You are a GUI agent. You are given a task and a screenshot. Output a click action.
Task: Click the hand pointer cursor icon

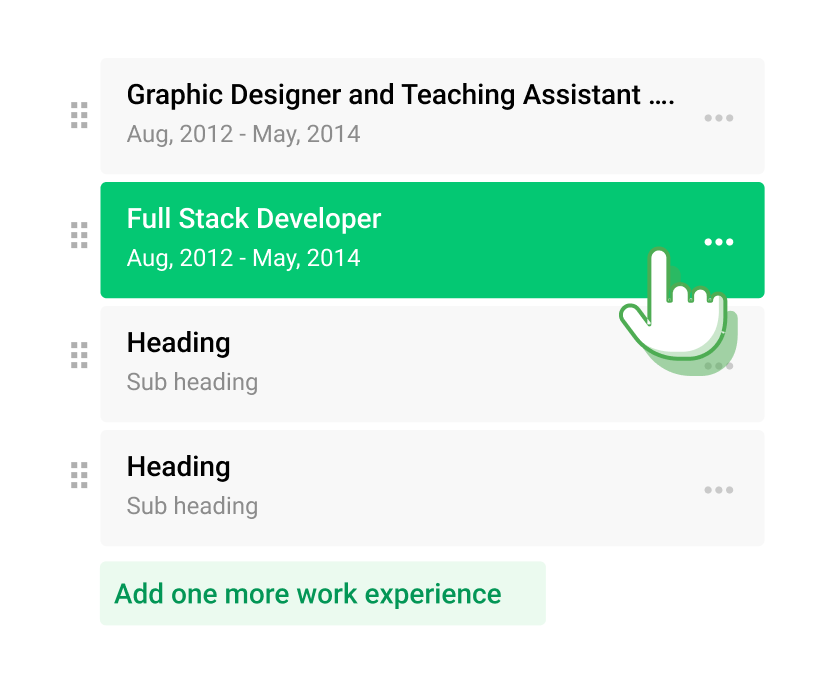point(673,303)
